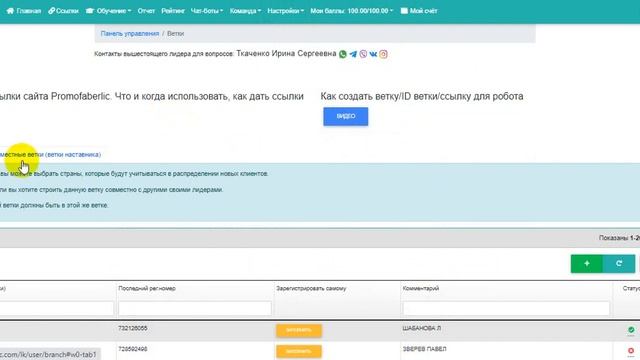Expand Мои баллы 100.00/100.00 dropdown

coord(351,11)
